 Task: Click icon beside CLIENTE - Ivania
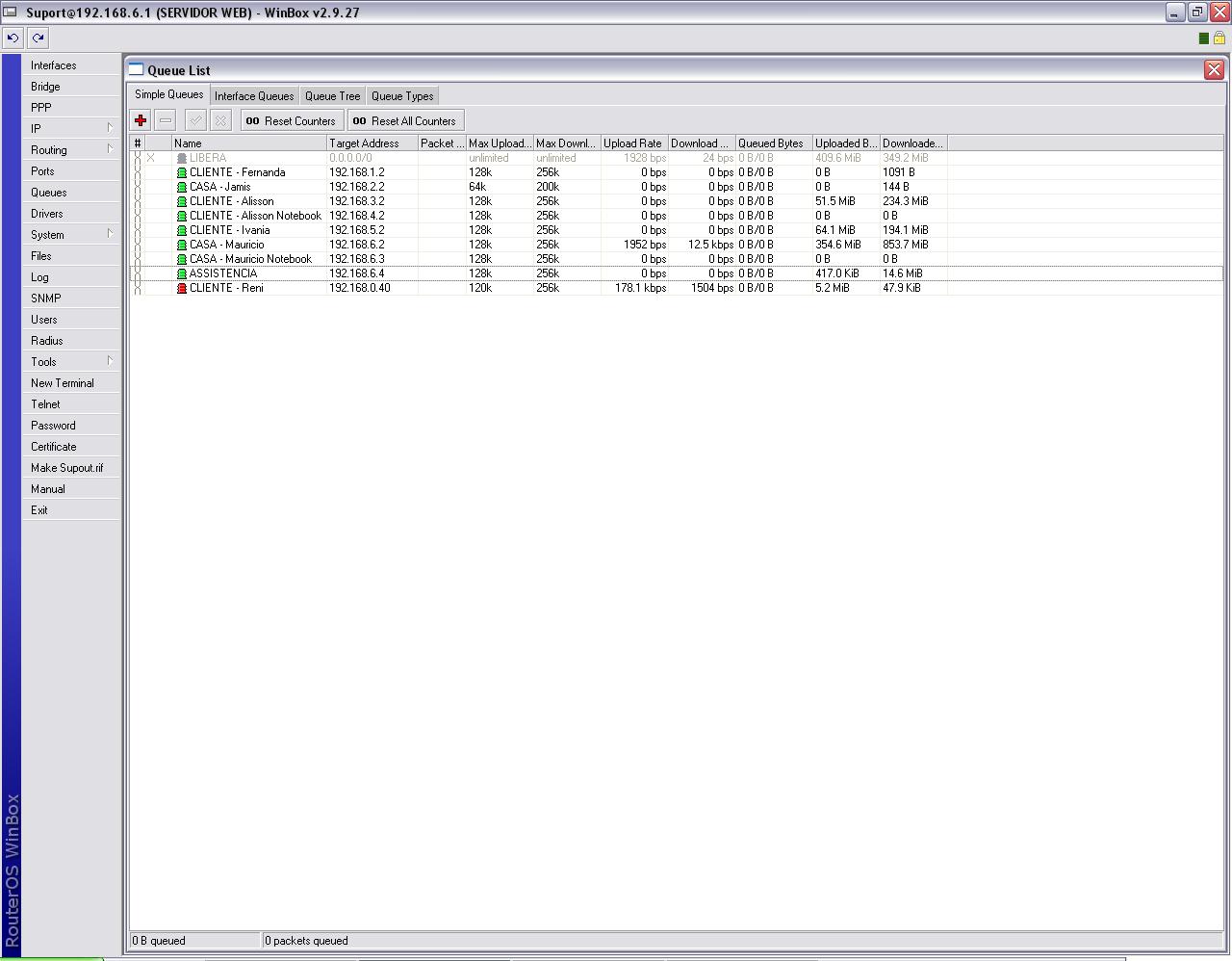pyautogui.click(x=181, y=230)
